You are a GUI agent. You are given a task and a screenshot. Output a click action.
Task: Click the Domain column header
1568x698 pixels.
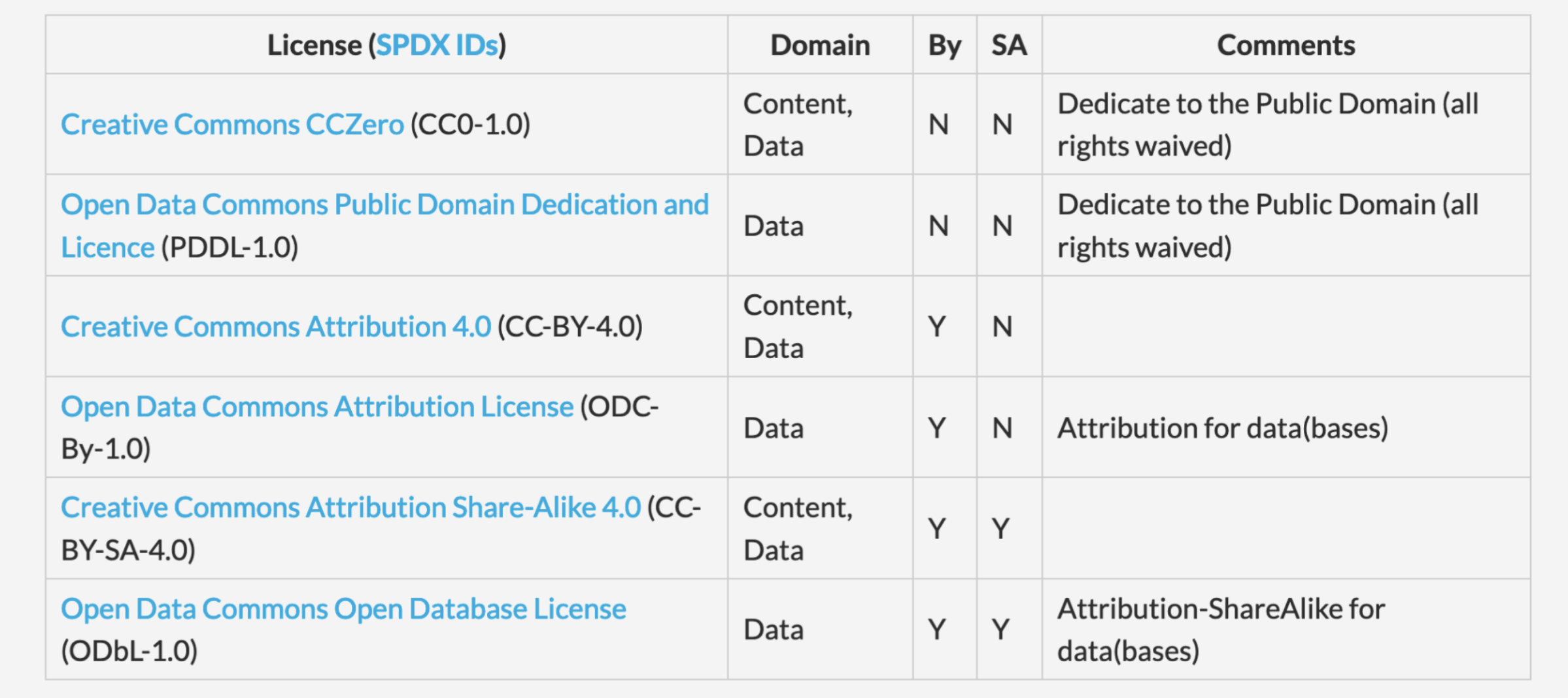tap(820, 45)
